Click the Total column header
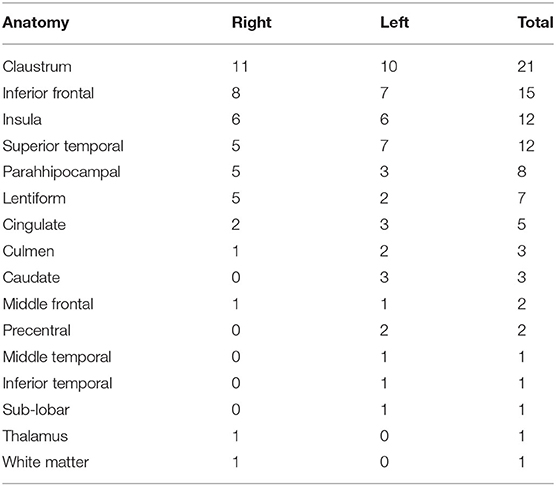 tap(535, 23)
